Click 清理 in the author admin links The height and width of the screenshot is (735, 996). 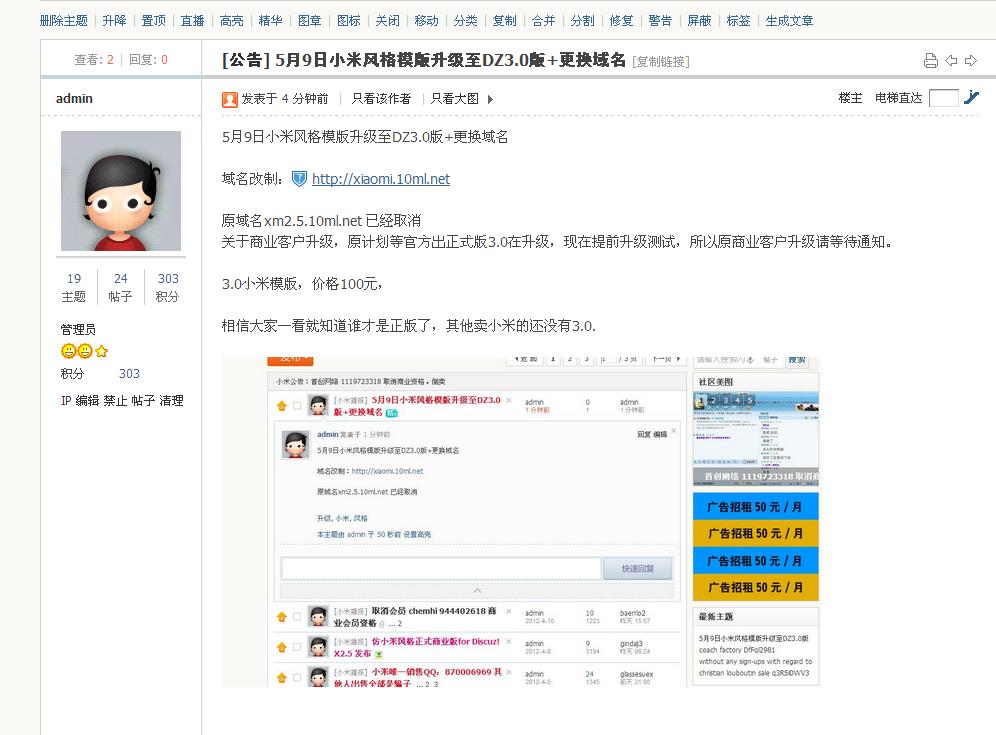click(172, 401)
